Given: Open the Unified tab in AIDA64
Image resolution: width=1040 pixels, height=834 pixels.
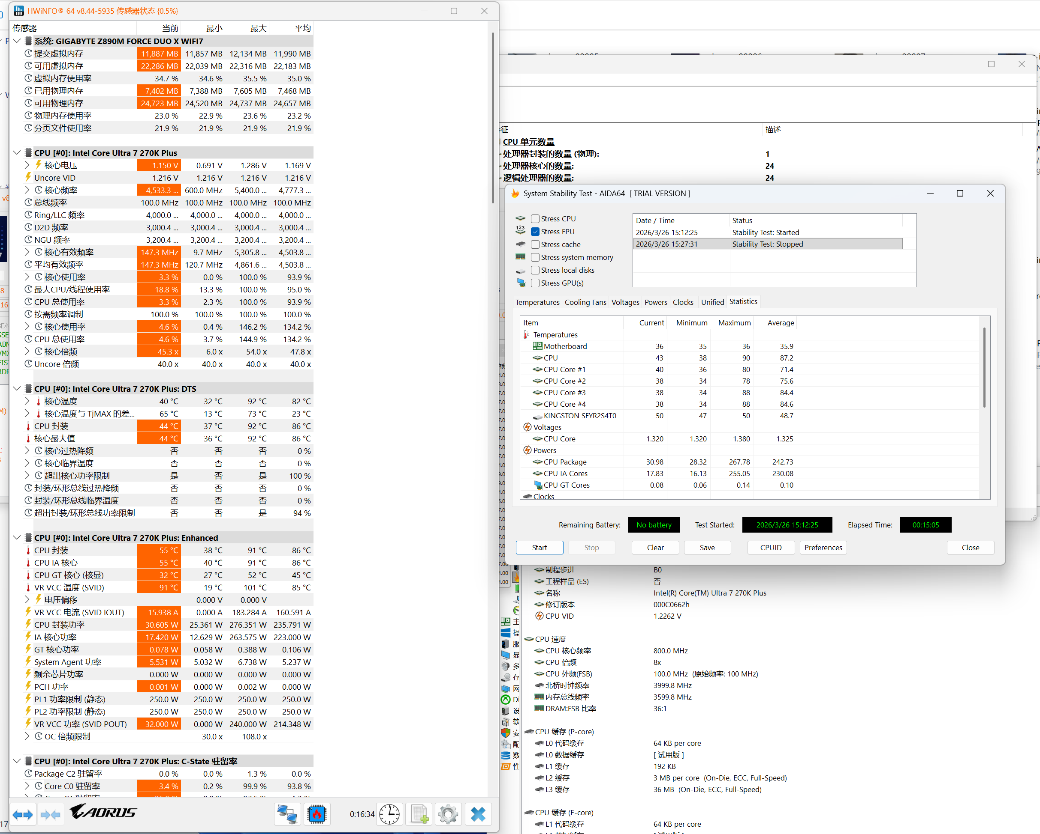Looking at the screenshot, I should (712, 302).
